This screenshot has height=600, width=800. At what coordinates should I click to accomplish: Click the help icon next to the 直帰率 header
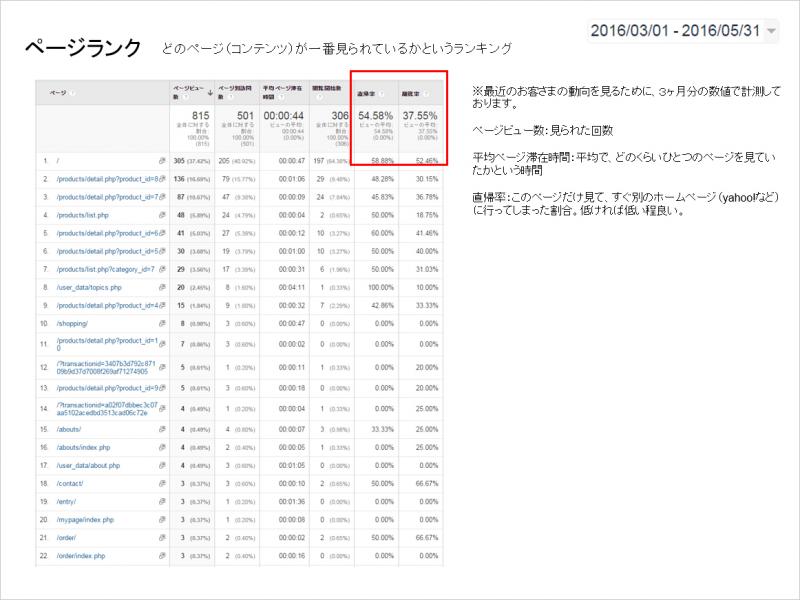click(x=382, y=94)
